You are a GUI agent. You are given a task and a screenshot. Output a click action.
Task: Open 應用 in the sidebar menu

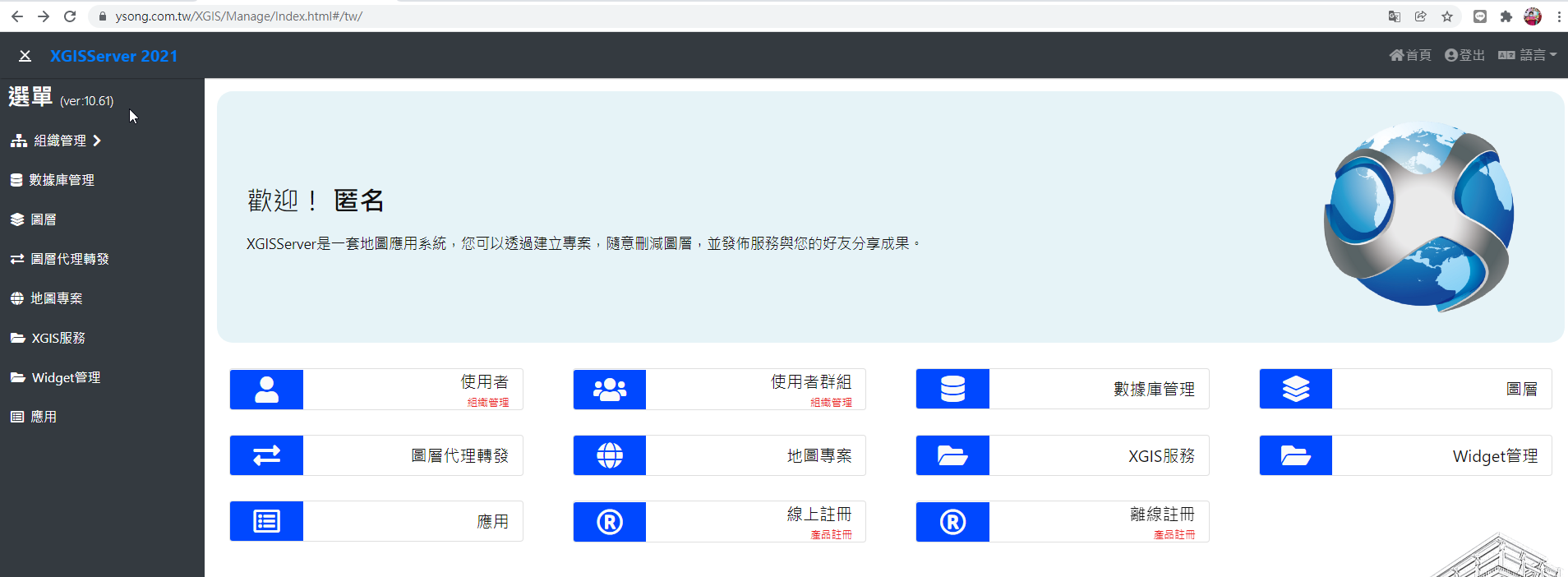(34, 417)
